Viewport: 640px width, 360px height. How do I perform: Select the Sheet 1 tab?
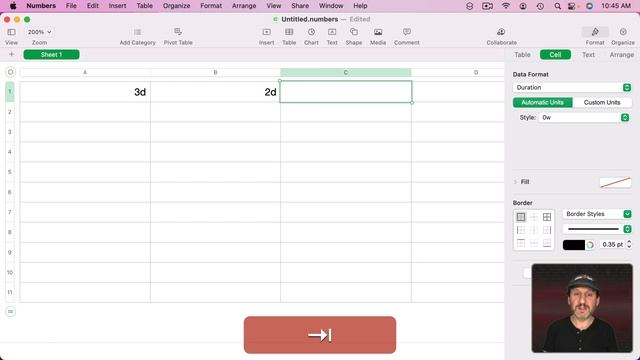pyautogui.click(x=51, y=54)
